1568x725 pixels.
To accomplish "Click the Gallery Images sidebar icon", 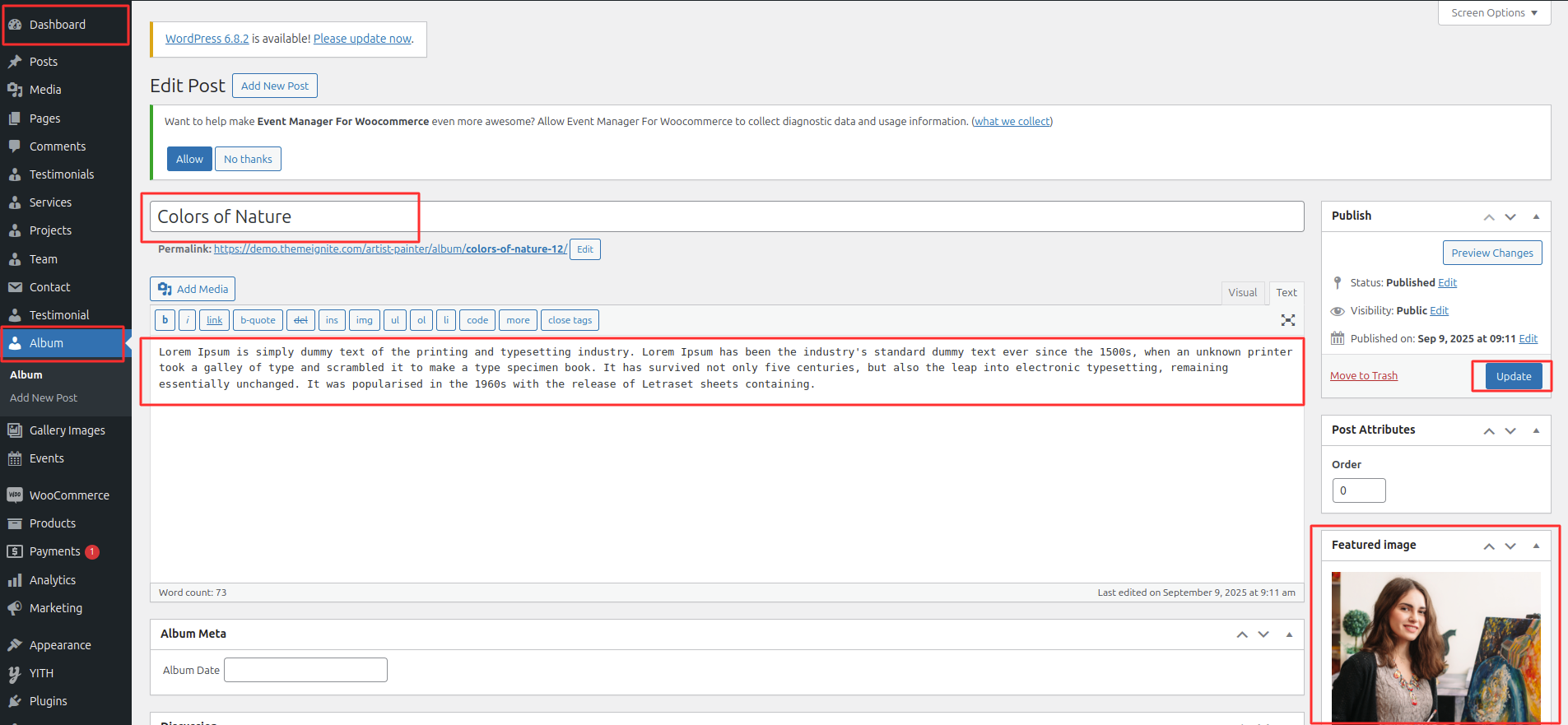I will 15,430.
